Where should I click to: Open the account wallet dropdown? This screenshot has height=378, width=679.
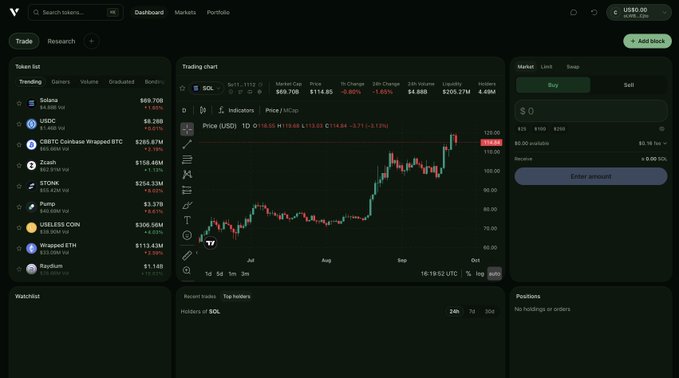click(639, 13)
